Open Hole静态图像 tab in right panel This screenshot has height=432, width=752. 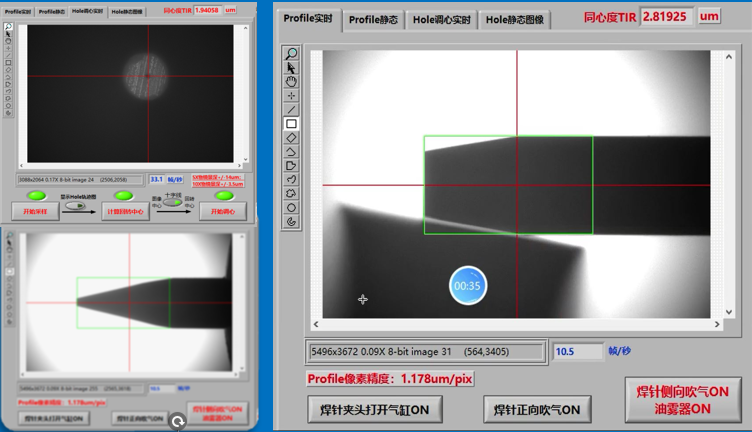click(x=515, y=20)
